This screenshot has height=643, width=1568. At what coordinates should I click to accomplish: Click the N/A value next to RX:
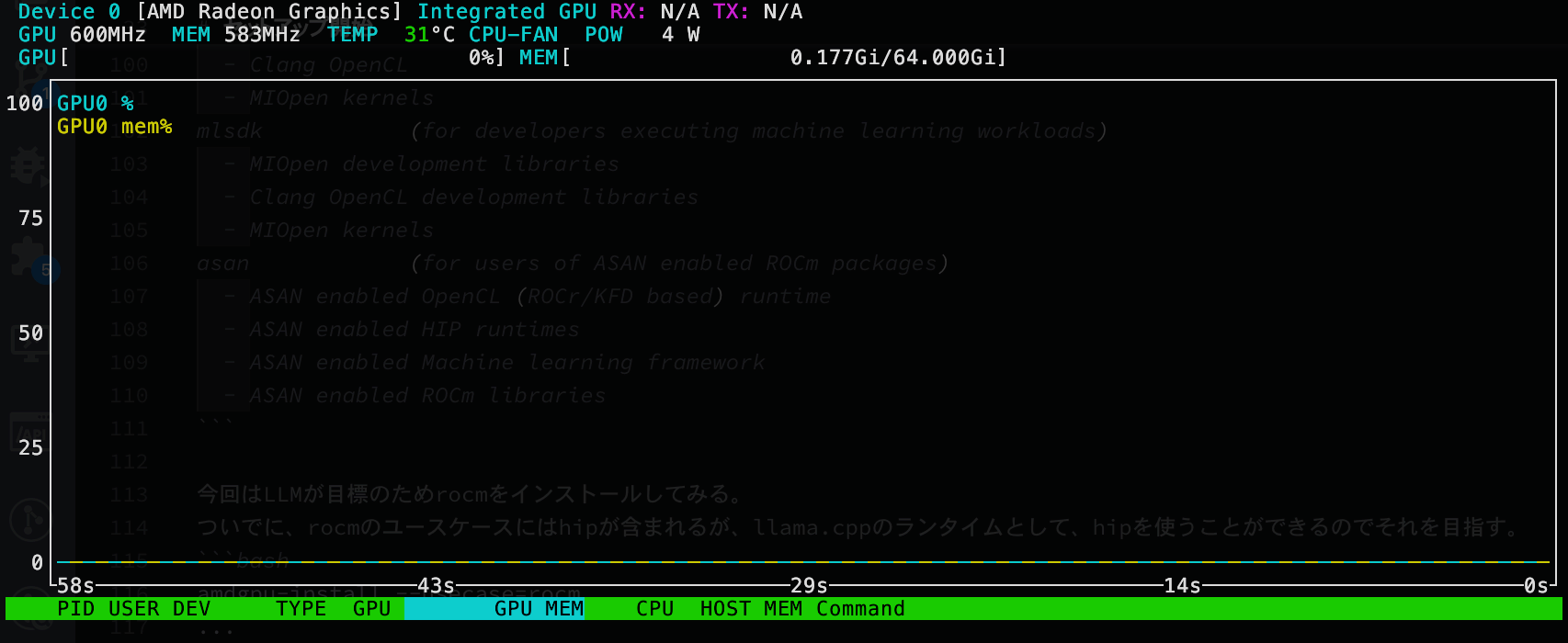click(x=680, y=12)
